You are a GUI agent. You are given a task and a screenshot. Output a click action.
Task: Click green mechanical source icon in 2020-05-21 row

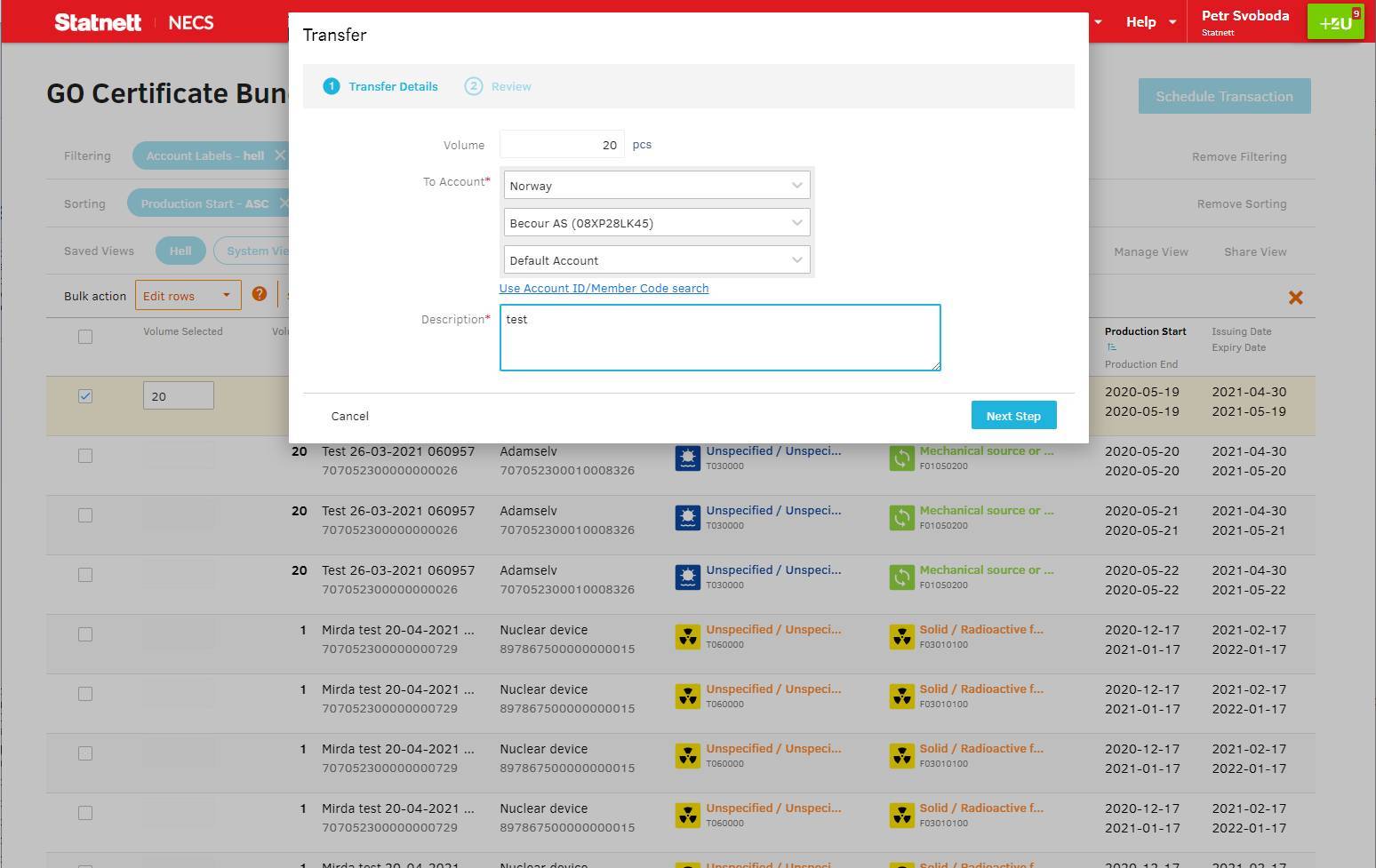click(902, 518)
